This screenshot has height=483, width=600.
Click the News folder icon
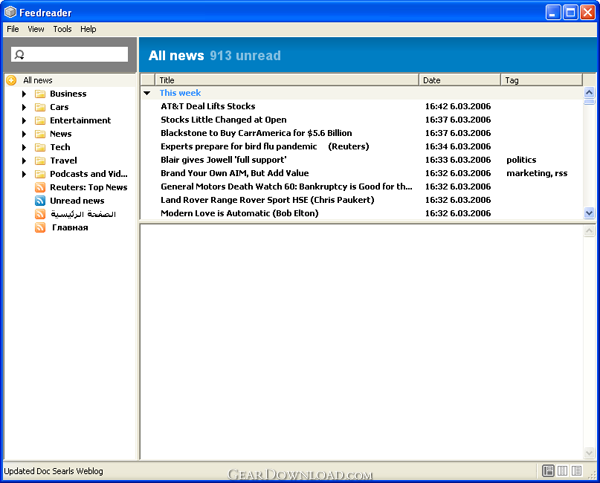click(x=40, y=134)
